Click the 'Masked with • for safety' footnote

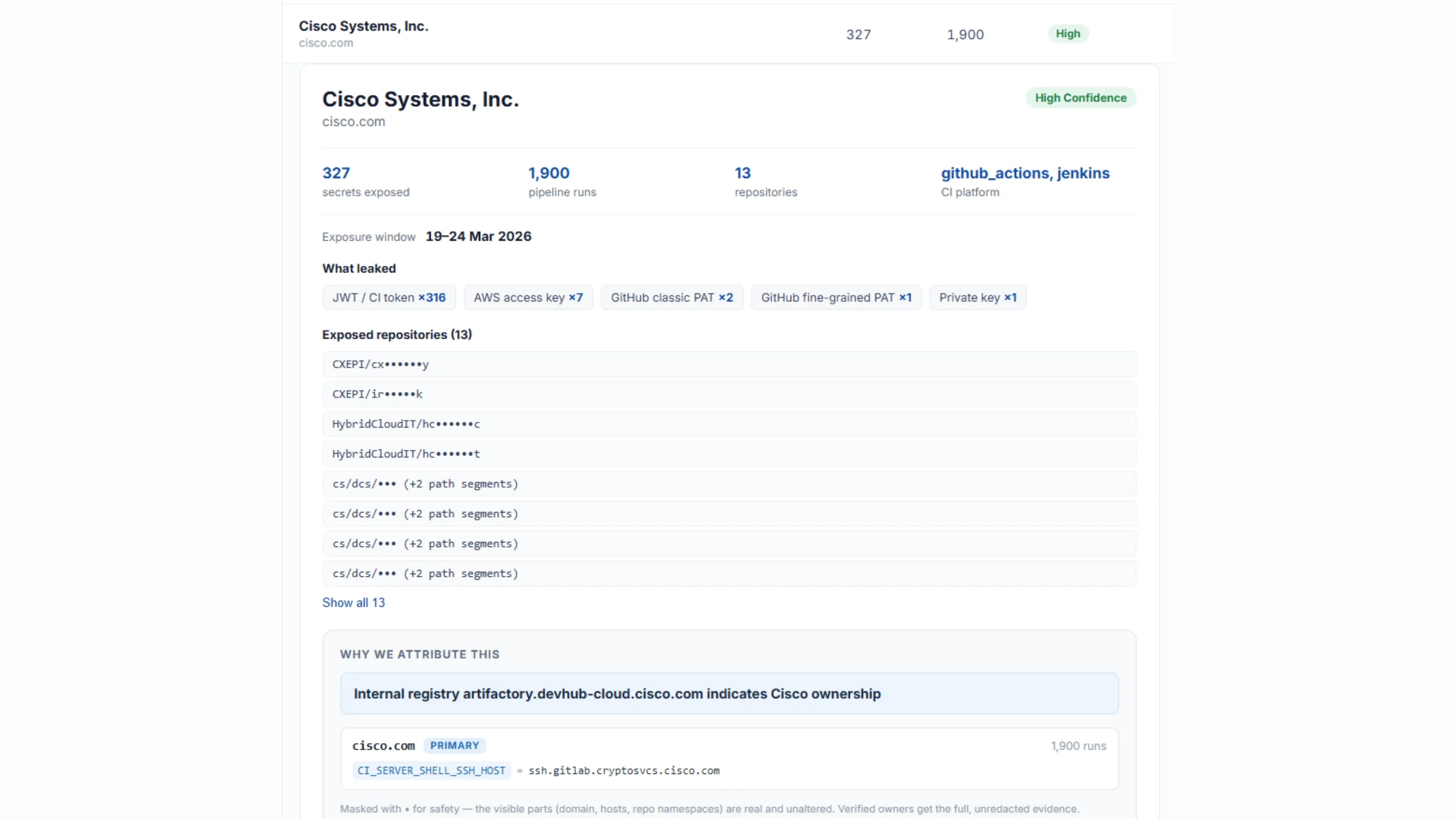(x=710, y=809)
